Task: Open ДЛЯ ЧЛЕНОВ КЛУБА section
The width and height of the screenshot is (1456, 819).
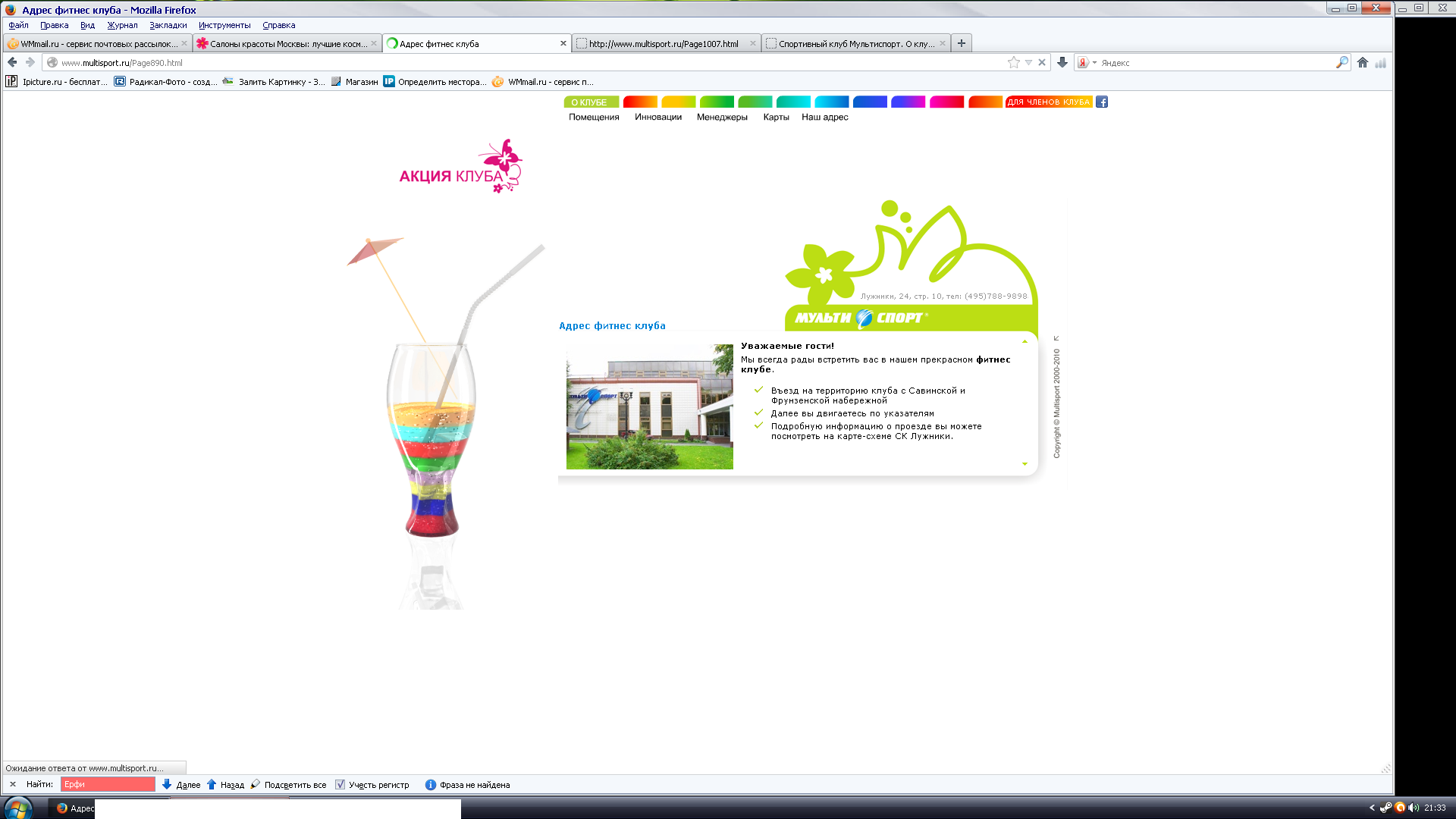Action: coord(1049,102)
